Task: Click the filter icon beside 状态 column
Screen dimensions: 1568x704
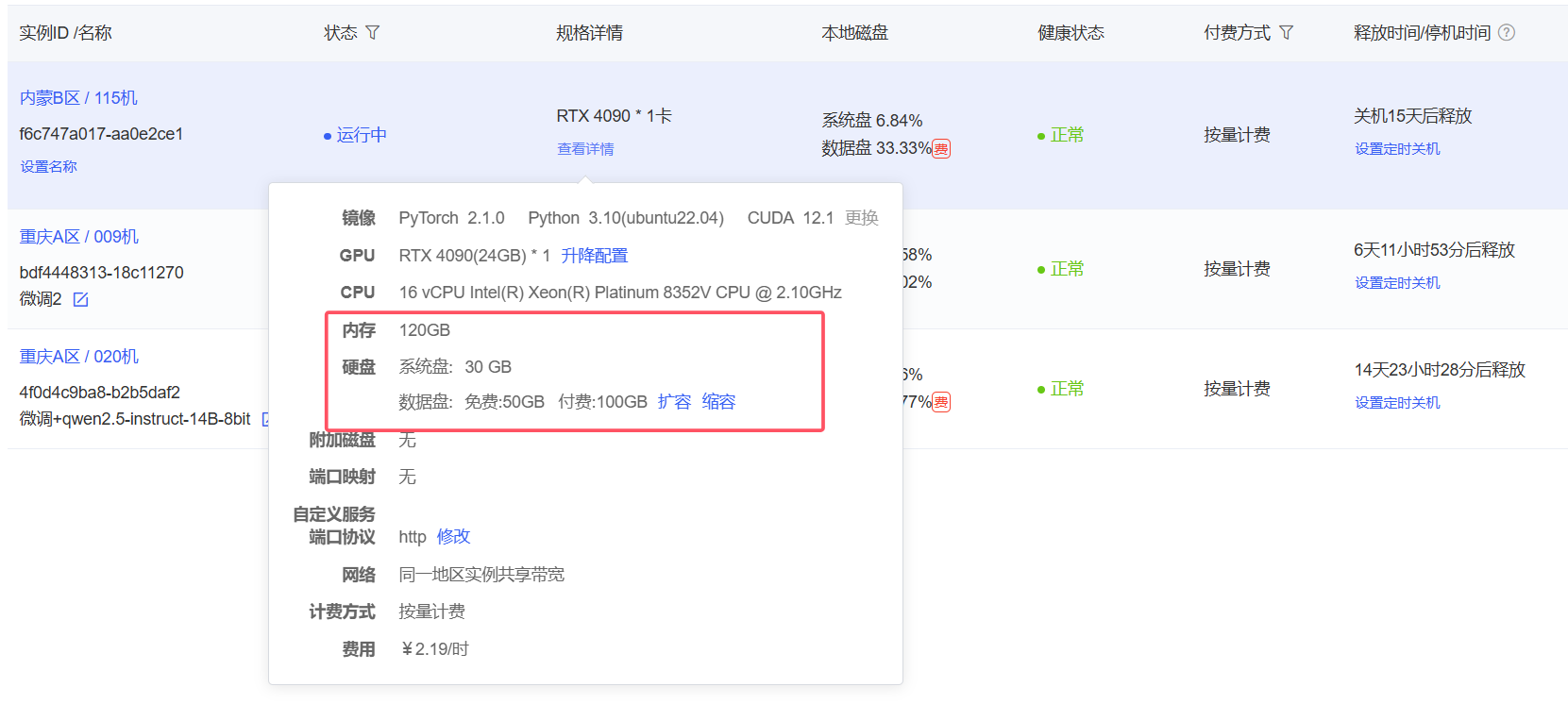Action: pos(373,33)
